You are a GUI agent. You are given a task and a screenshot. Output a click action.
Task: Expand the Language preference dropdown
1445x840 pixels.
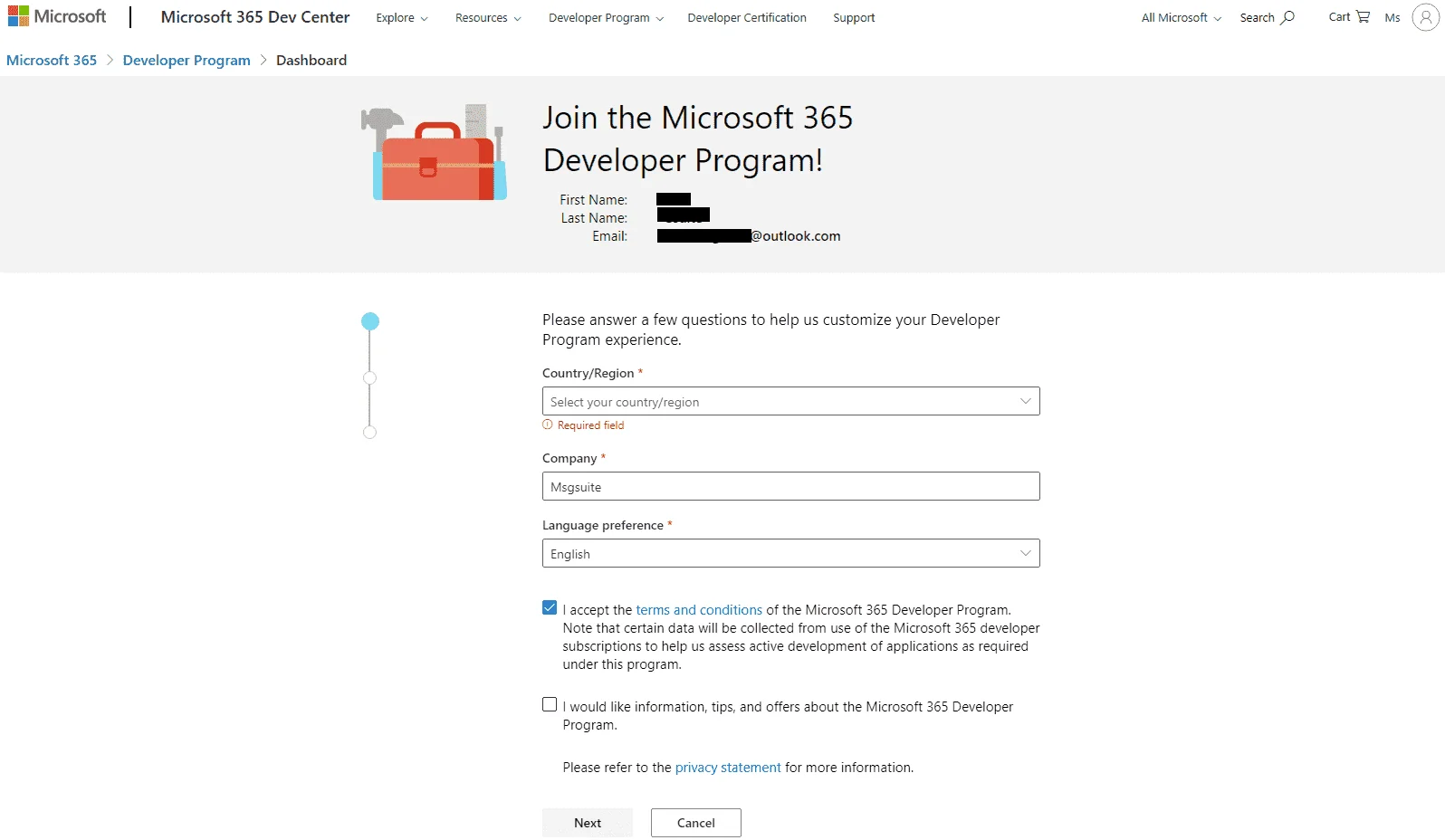[x=790, y=553]
